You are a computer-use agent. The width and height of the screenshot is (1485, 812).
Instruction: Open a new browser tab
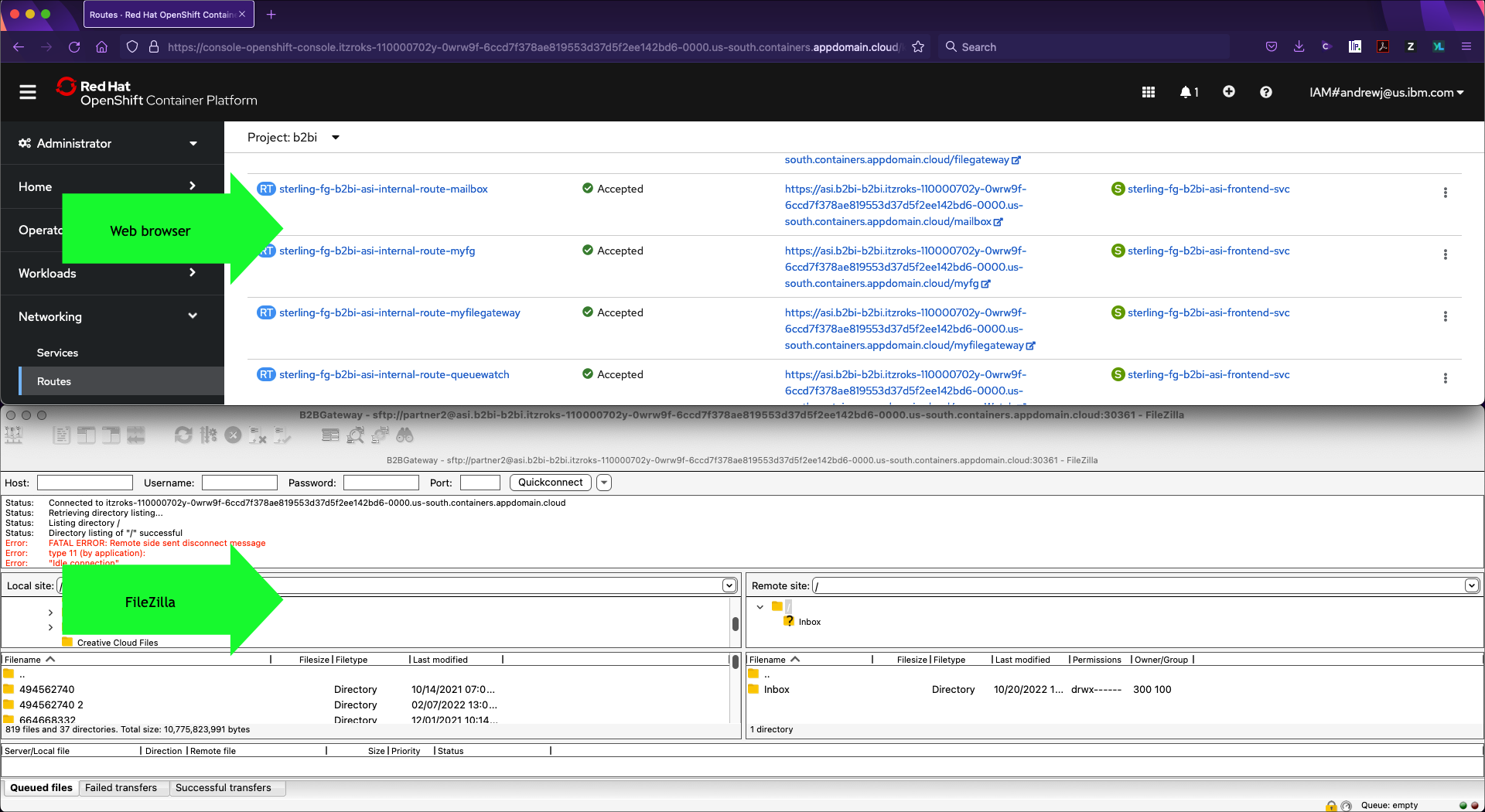click(x=271, y=15)
